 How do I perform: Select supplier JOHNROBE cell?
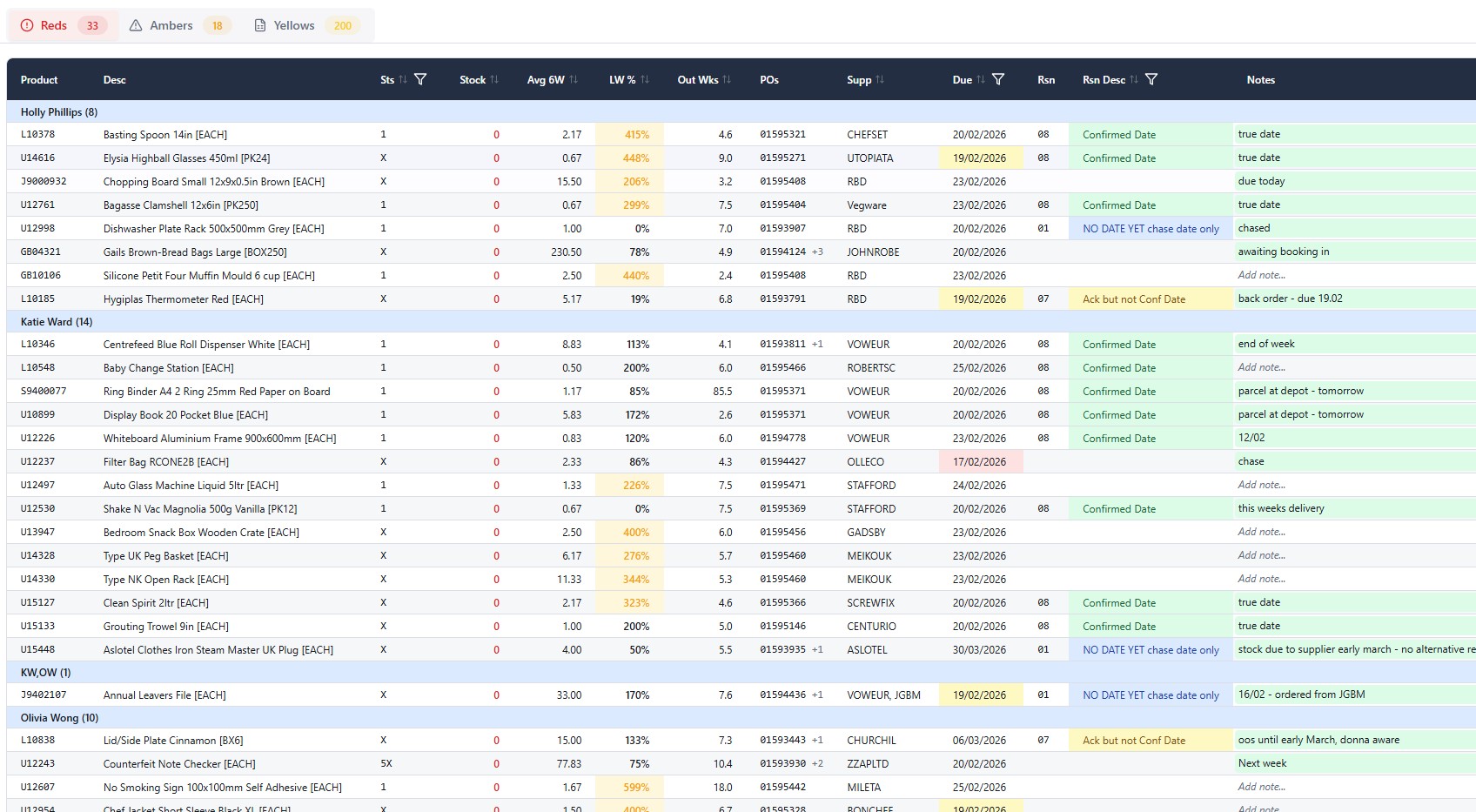pos(873,252)
